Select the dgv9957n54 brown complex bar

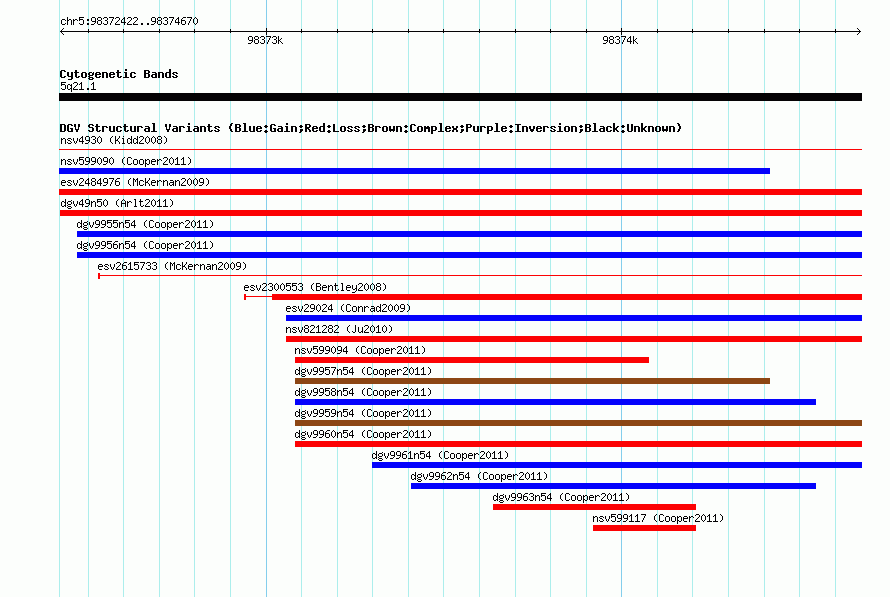tap(532, 381)
